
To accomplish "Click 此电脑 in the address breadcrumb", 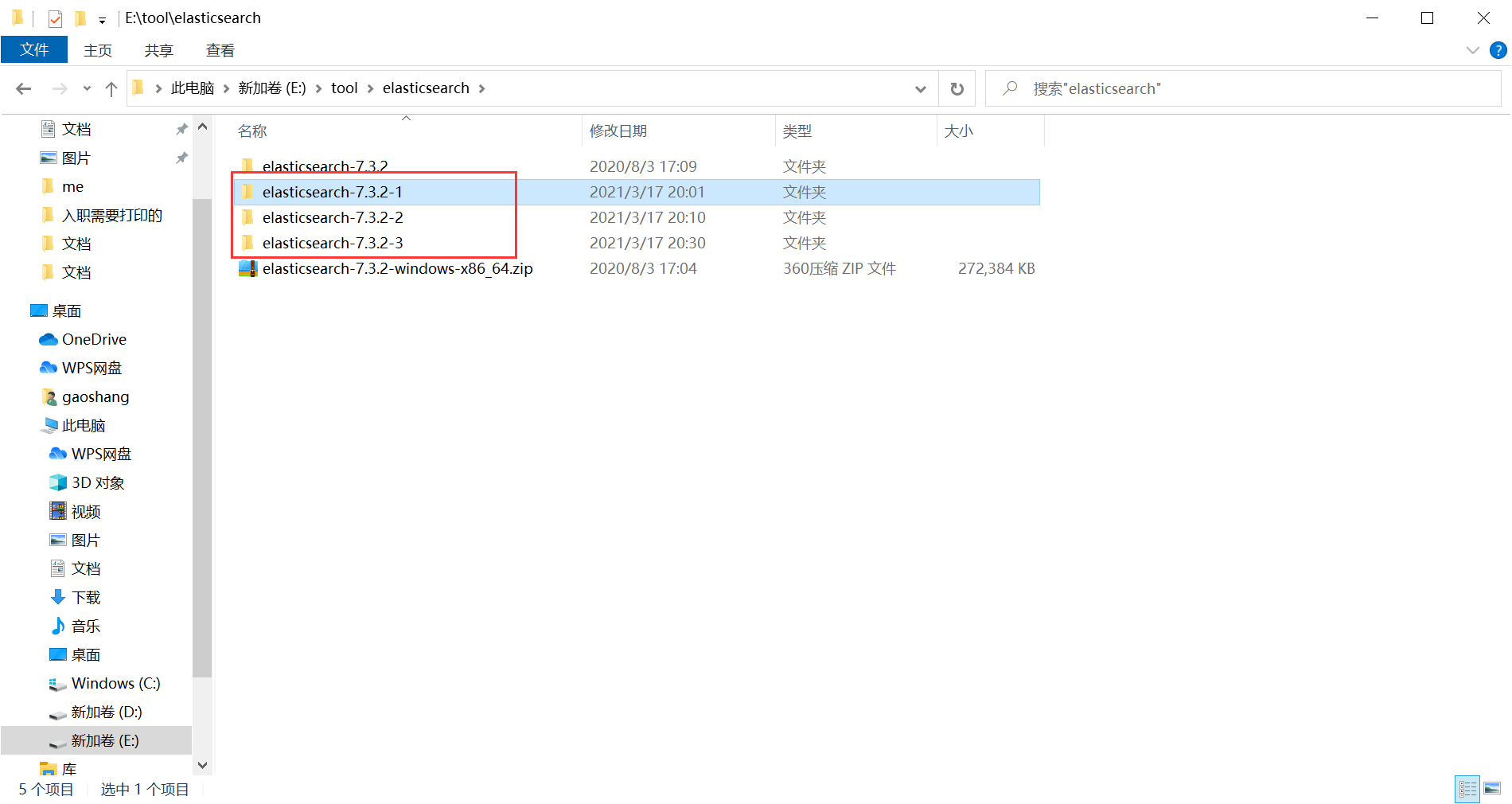I will pyautogui.click(x=193, y=88).
